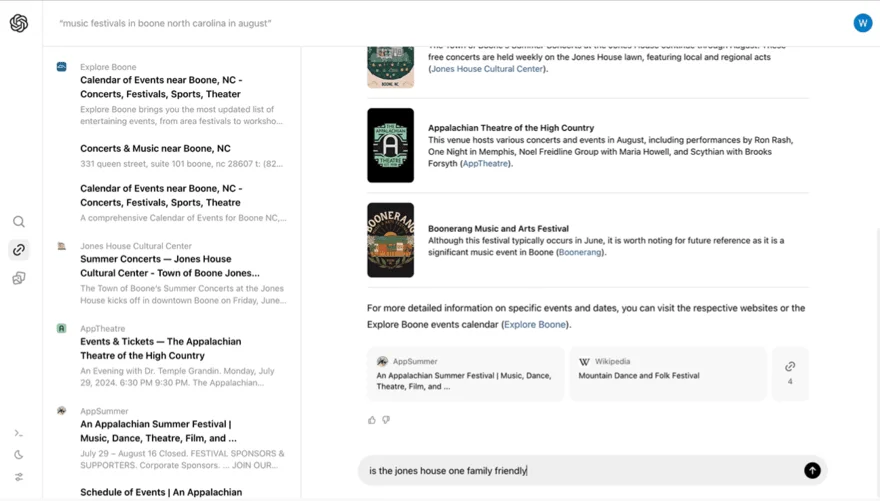The image size is (880, 501).
Task: Open the terminal prompt icon in the sidebar
Action: point(19,433)
